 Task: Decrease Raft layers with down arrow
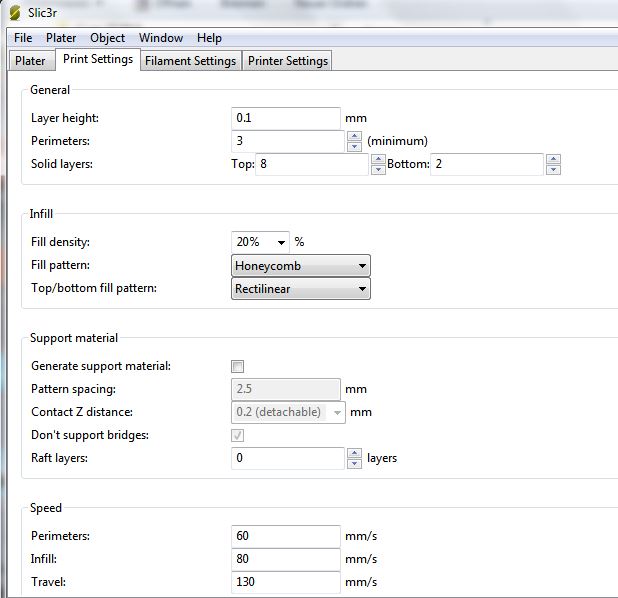point(354,464)
